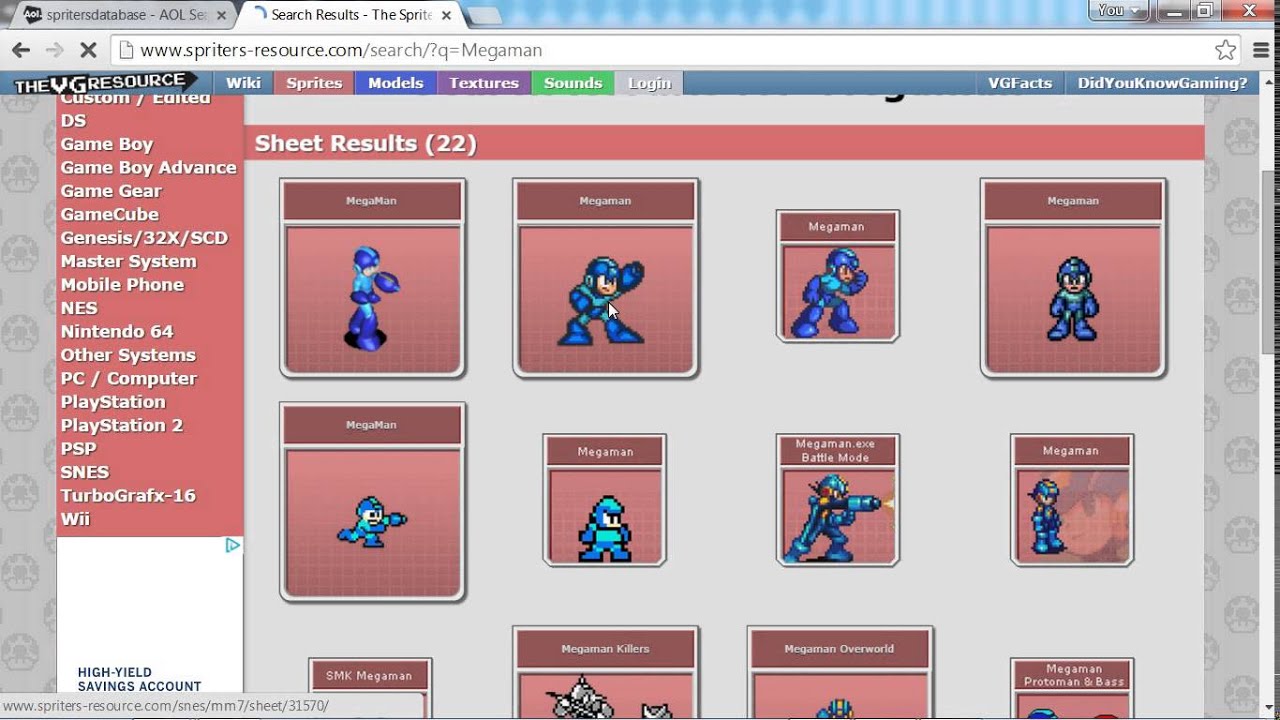Click the AdChoices icon on the advertisement
Screen dimensions: 1280x720
[232, 545]
